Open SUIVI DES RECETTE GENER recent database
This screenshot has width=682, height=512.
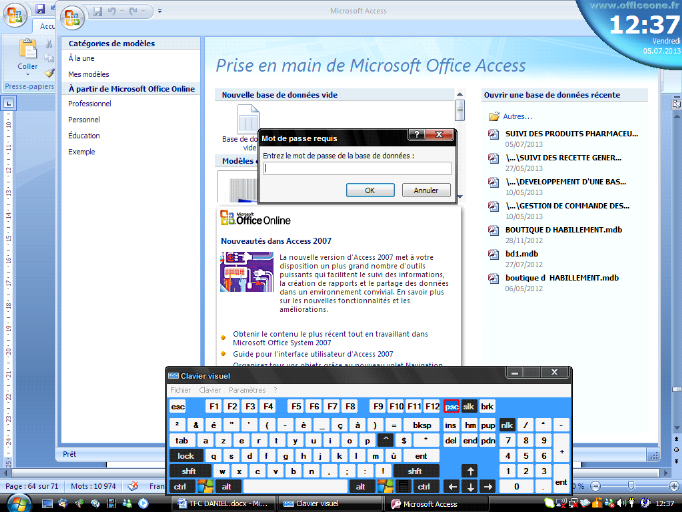tap(563, 158)
